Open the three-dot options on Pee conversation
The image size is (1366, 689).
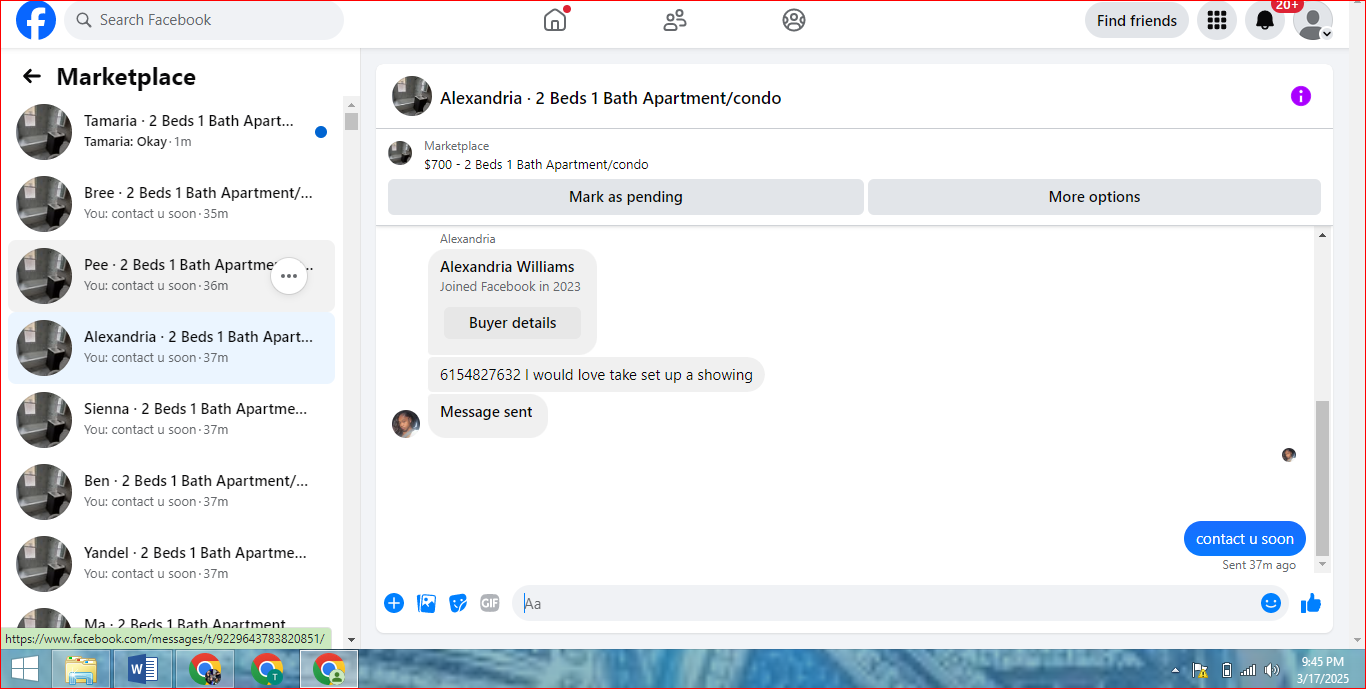(x=289, y=276)
